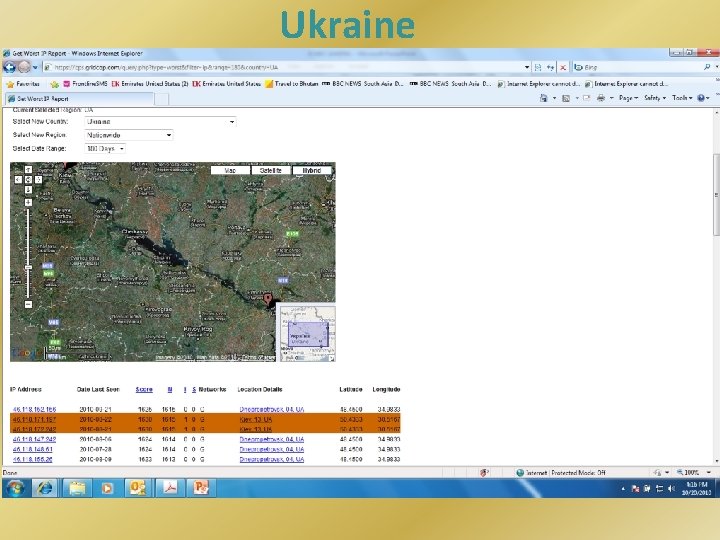The height and width of the screenshot is (540, 720).
Task: Click the map pan left arrow
Action: [18, 180]
